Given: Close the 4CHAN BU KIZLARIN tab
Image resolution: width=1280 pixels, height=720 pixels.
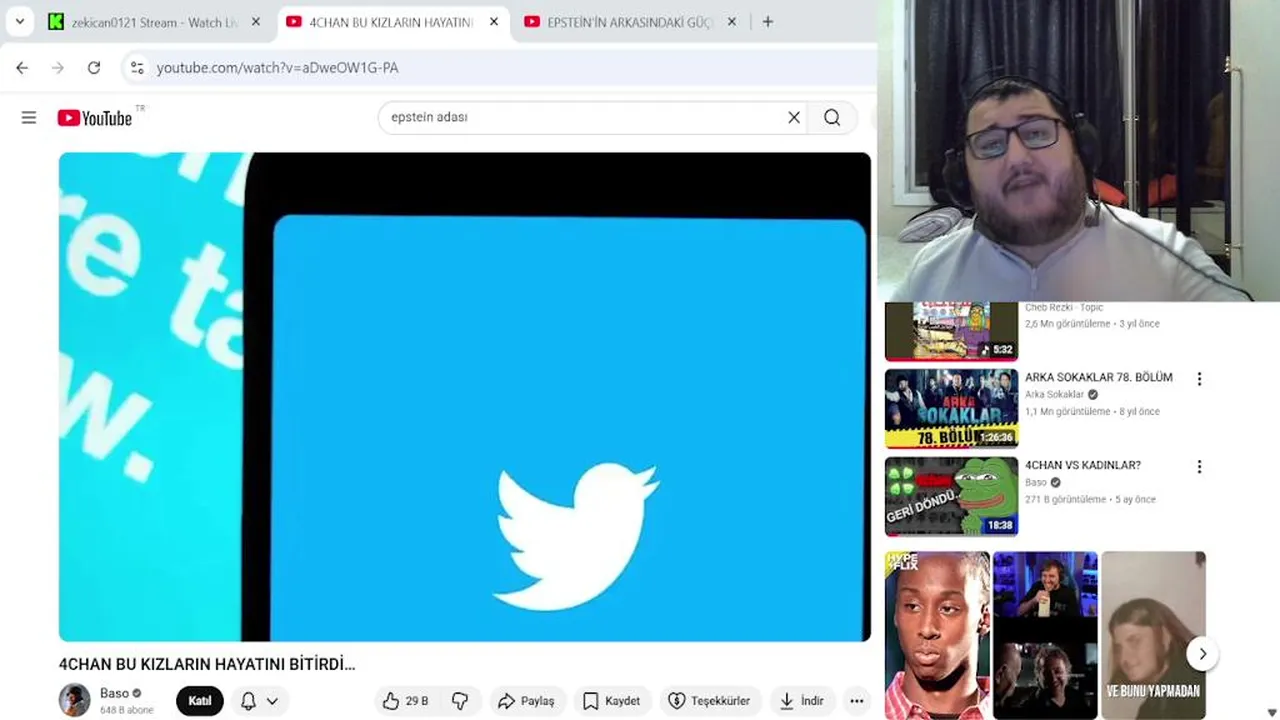Looking at the screenshot, I should tap(493, 22).
